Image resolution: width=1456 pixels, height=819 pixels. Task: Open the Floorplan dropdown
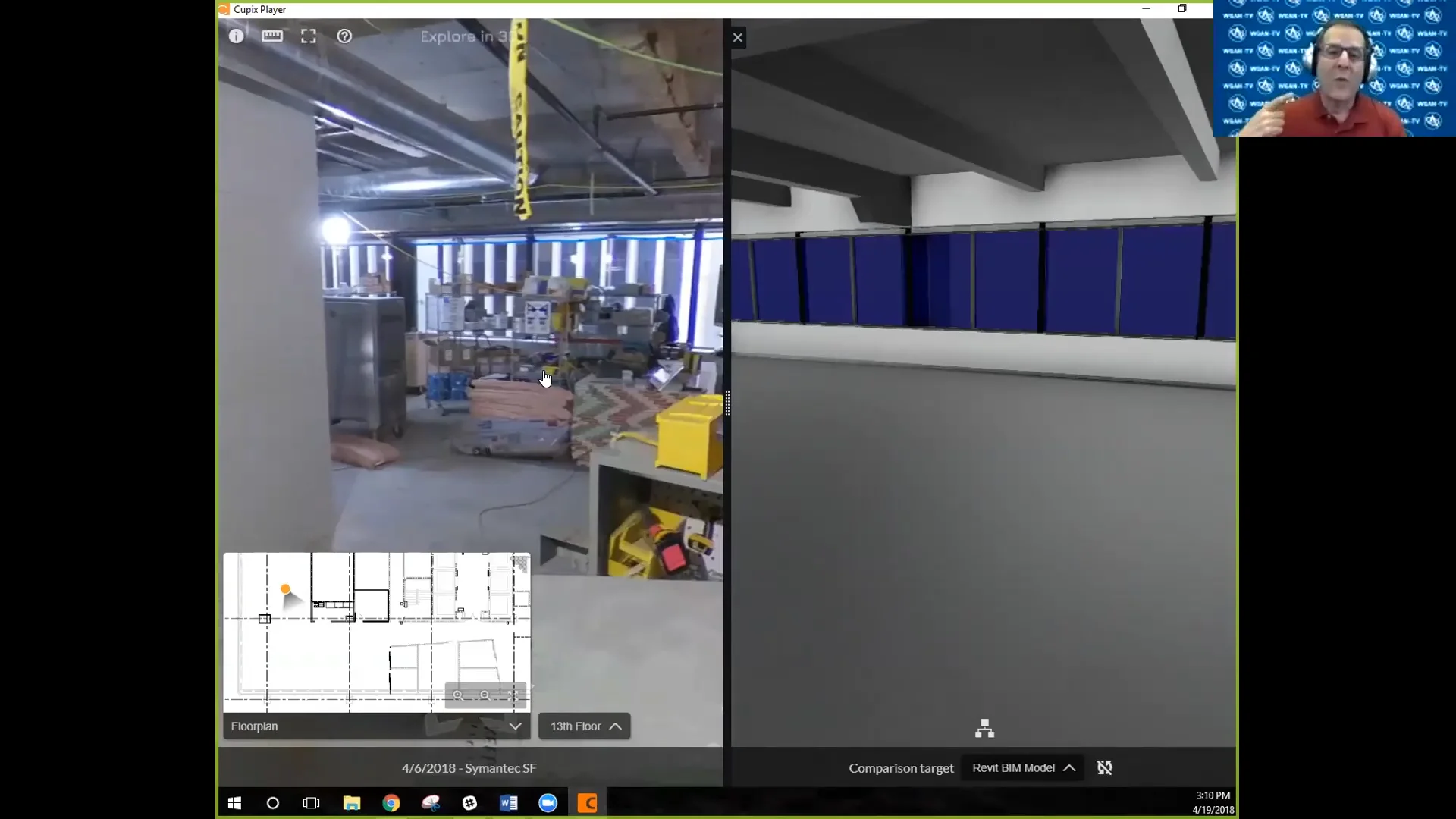tap(375, 726)
